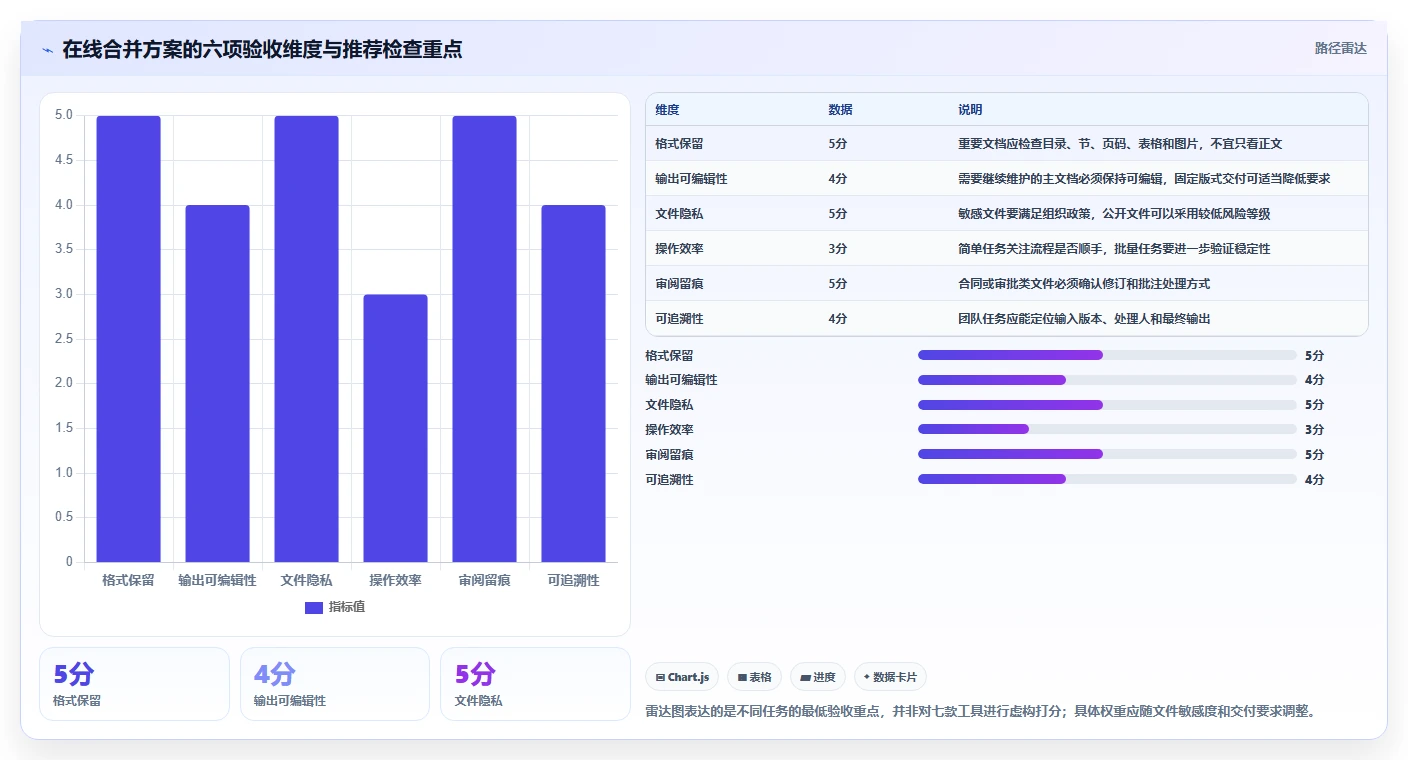Click the 输出可编辑性 bar in the chart
The image size is (1408, 760).
click(x=217, y=383)
